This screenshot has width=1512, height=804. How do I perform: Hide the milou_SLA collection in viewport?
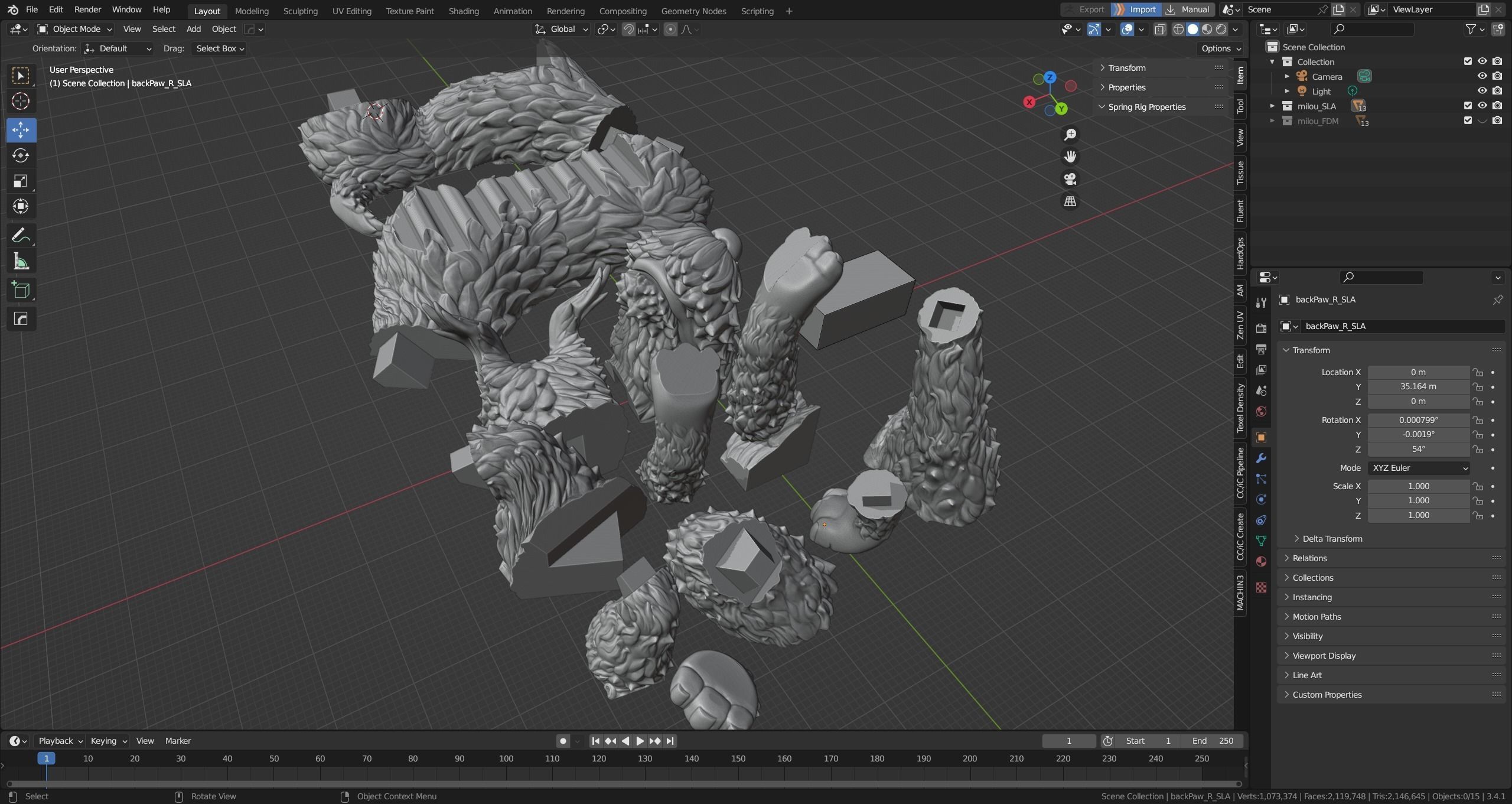(1482, 106)
